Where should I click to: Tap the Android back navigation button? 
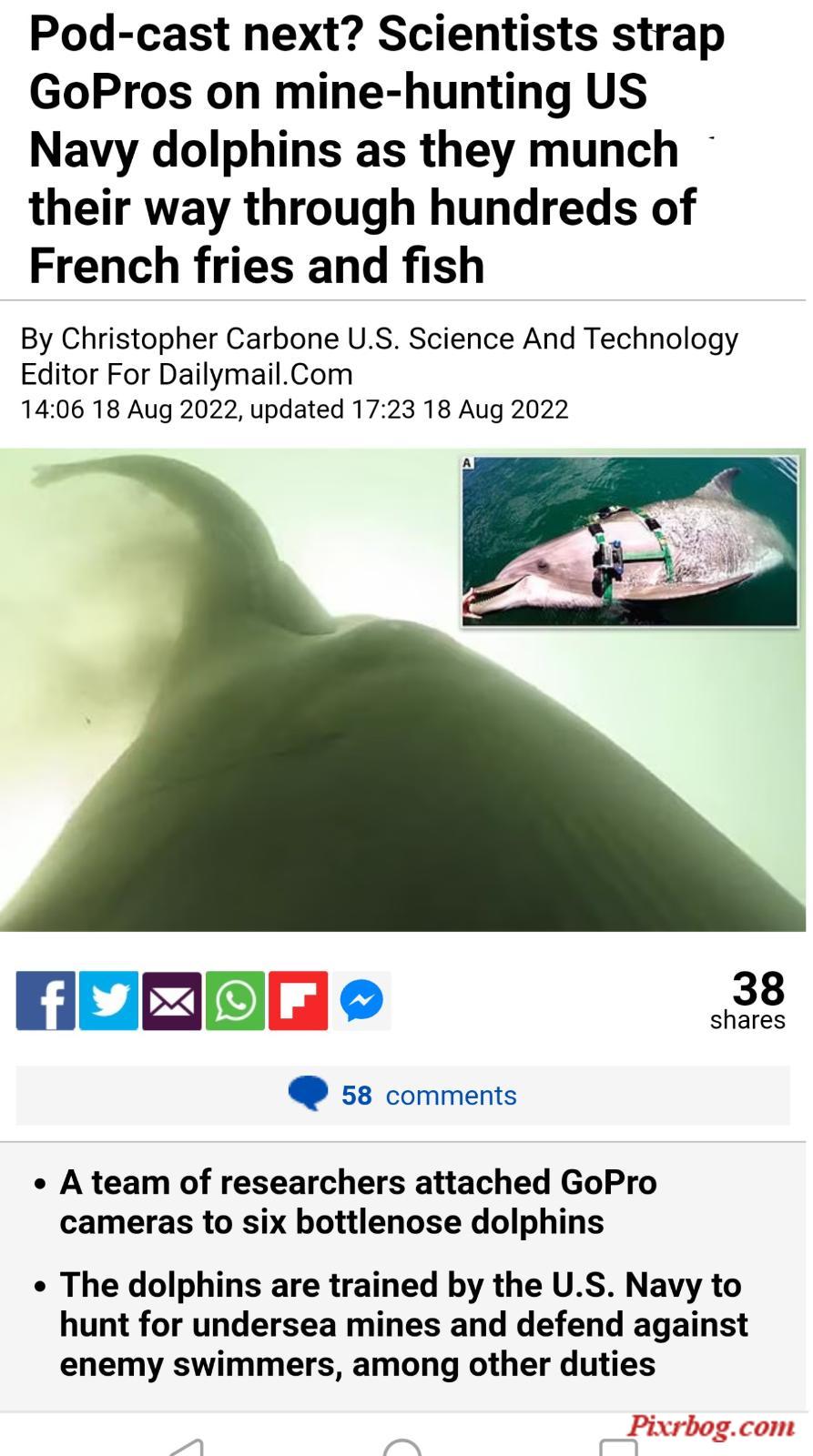click(186, 1447)
